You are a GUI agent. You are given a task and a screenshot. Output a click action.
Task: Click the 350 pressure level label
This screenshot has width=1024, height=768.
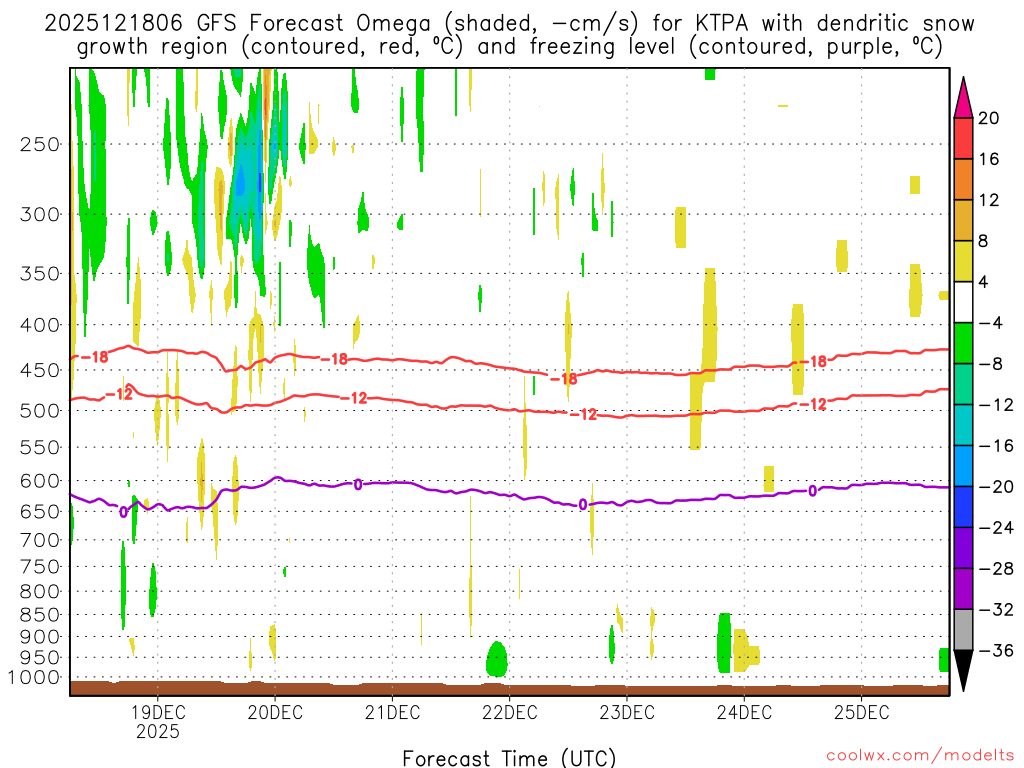[40, 274]
